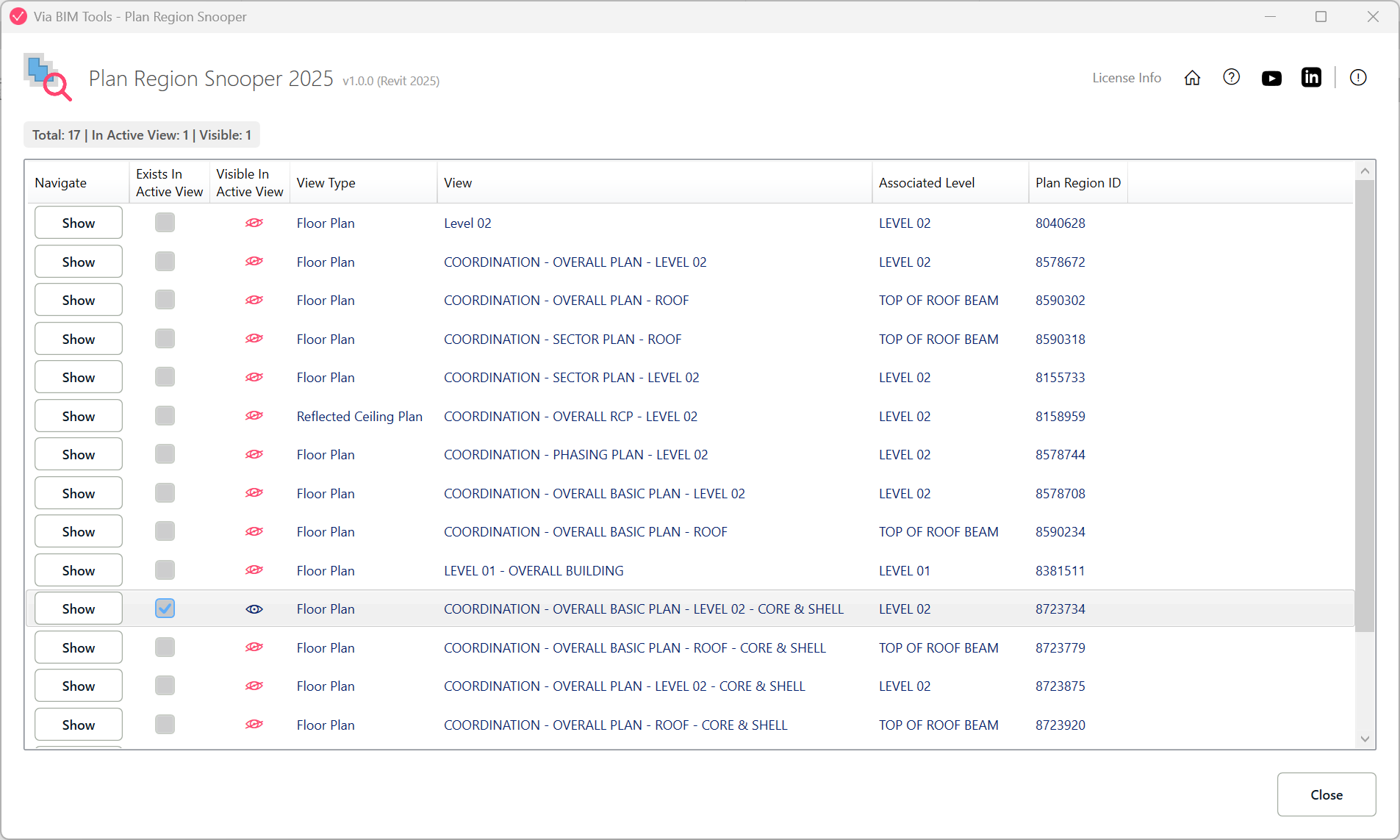
Task: Click the Total 17 summary status label
Action: (x=142, y=134)
